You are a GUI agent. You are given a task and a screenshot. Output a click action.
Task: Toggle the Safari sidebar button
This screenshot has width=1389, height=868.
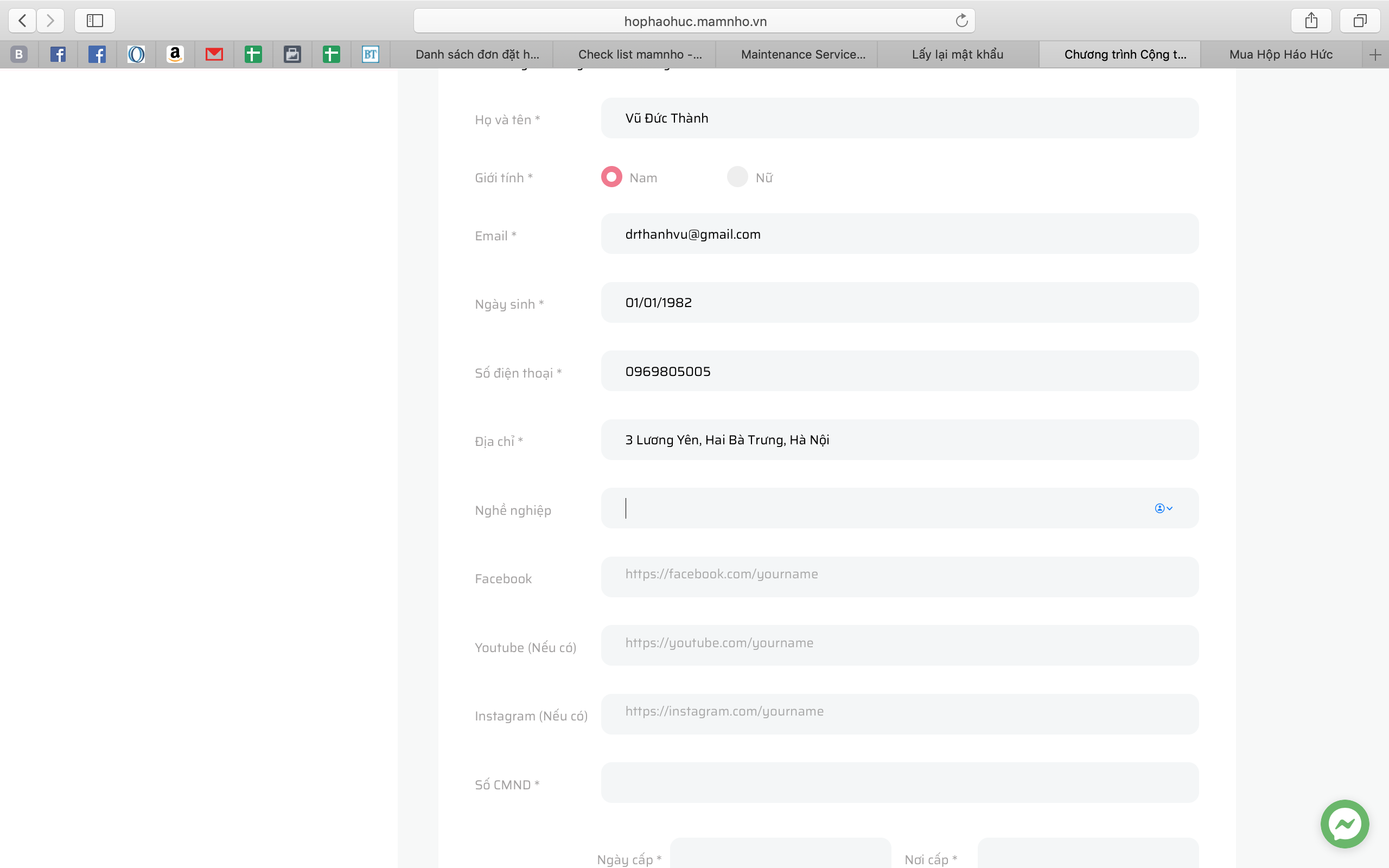95,21
